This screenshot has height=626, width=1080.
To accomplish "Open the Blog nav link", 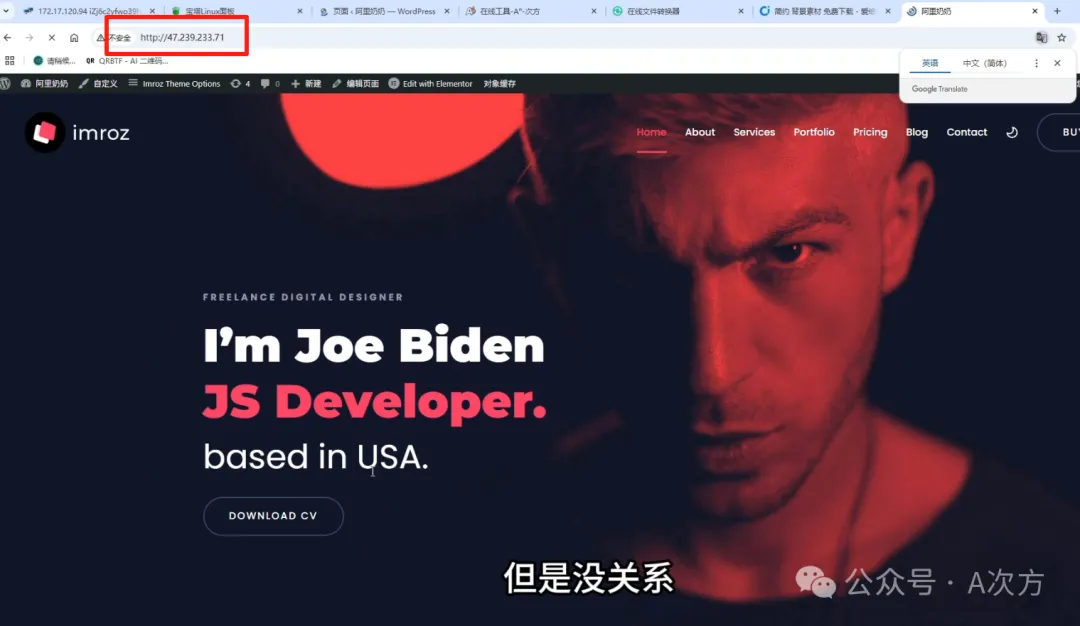I will pyautogui.click(x=917, y=132).
